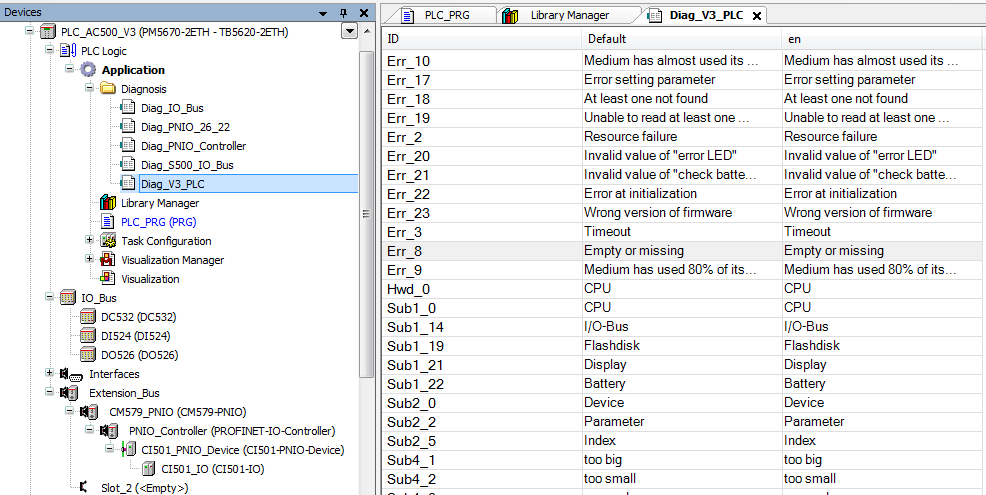Click the DC532 module icon
986x495 pixels.
pyautogui.click(x=88, y=317)
